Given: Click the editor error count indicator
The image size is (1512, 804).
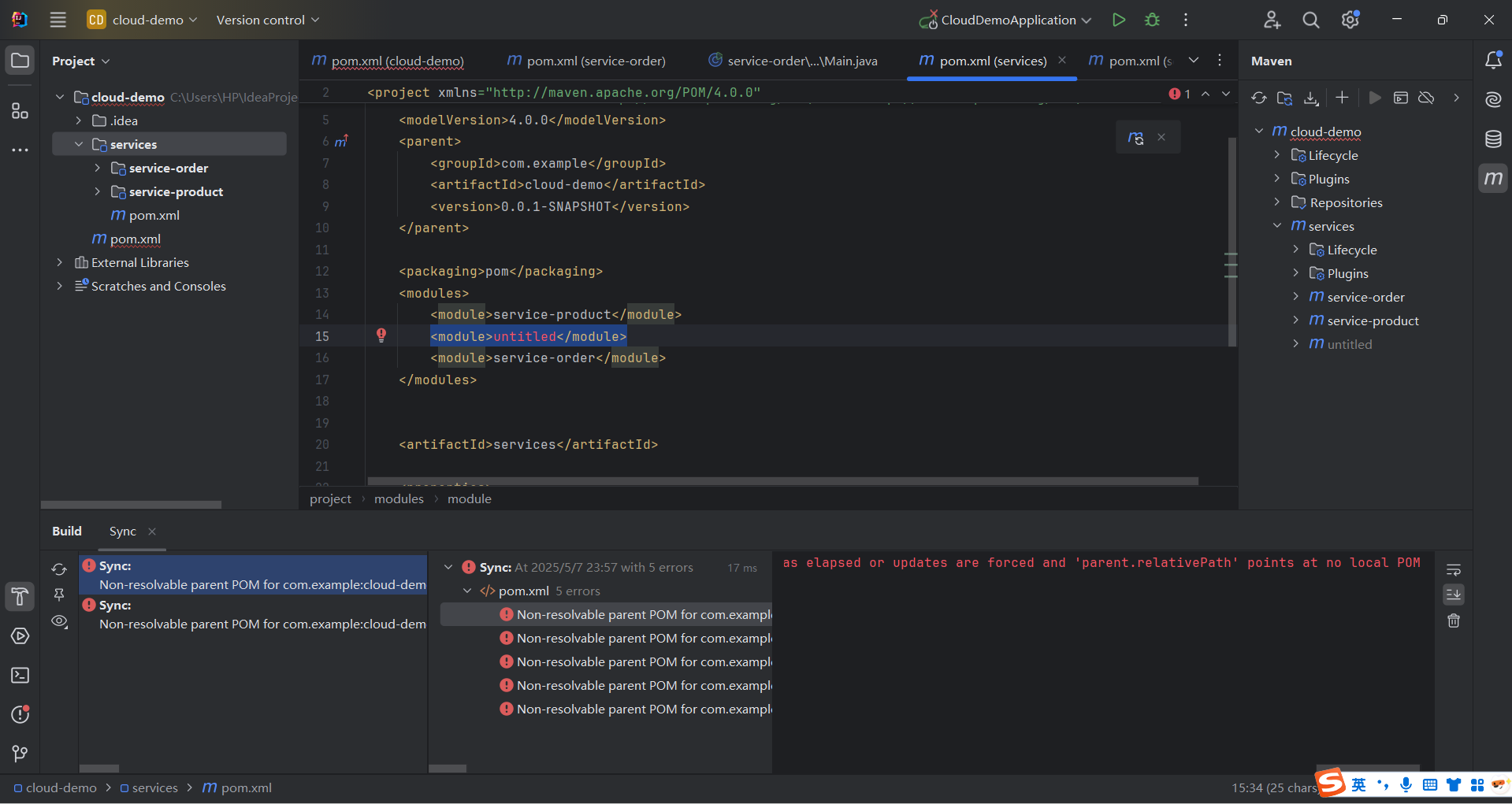Looking at the screenshot, I should (x=1180, y=94).
